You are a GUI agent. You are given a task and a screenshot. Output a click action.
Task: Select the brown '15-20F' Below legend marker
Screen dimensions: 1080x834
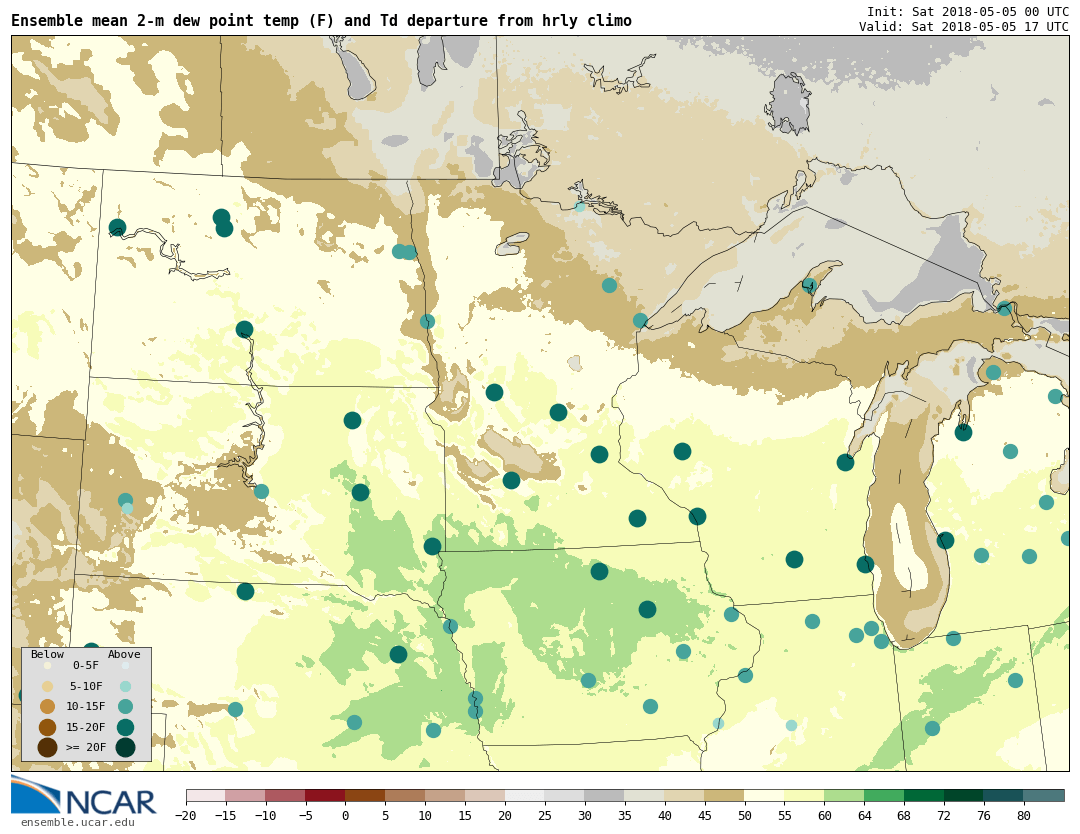point(47,727)
